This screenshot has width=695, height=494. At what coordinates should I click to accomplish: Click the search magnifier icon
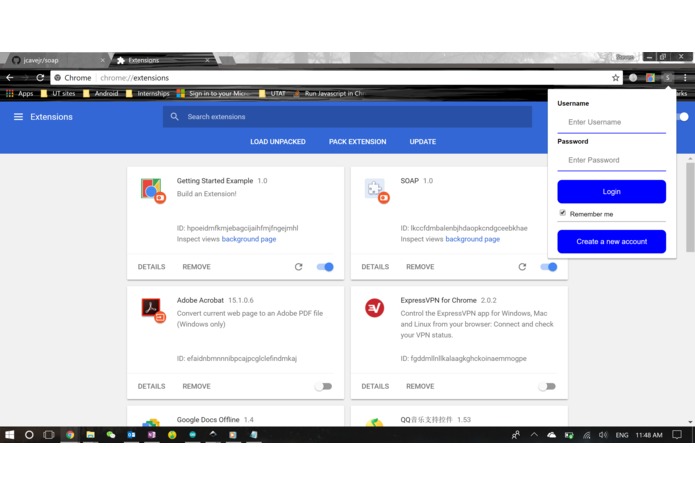175,117
